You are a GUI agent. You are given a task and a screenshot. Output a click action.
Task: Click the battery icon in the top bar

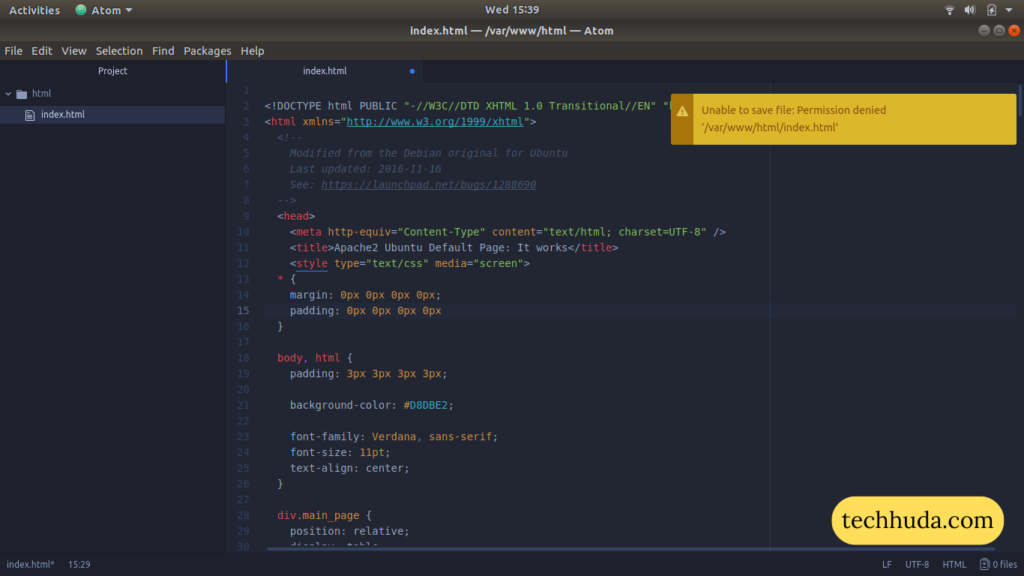pos(991,10)
